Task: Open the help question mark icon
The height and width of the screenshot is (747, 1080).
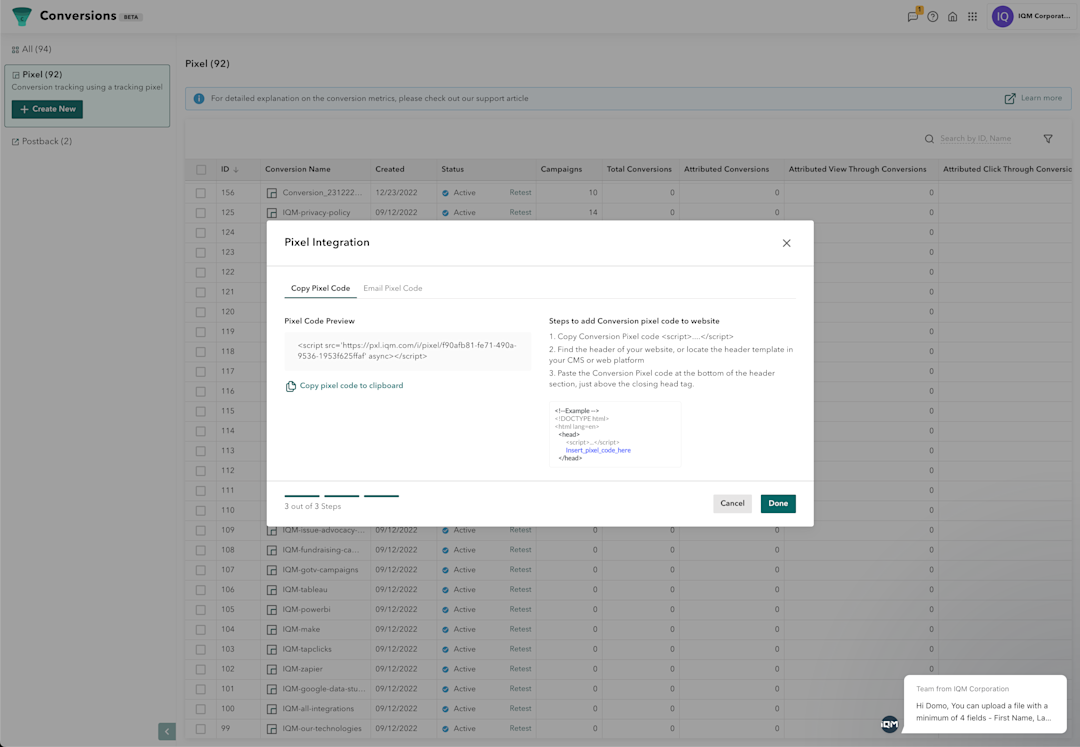Action: 933,17
